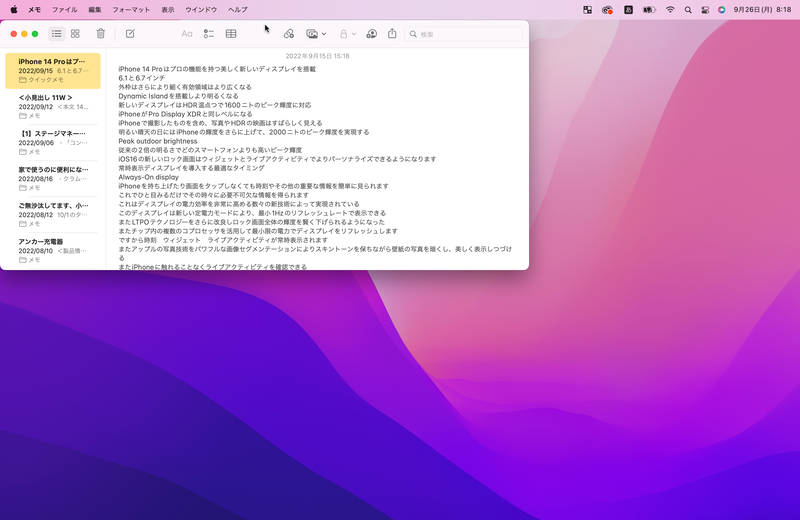Select the 家で使うのに便利にな note
This screenshot has height=520, width=800.
(x=53, y=178)
